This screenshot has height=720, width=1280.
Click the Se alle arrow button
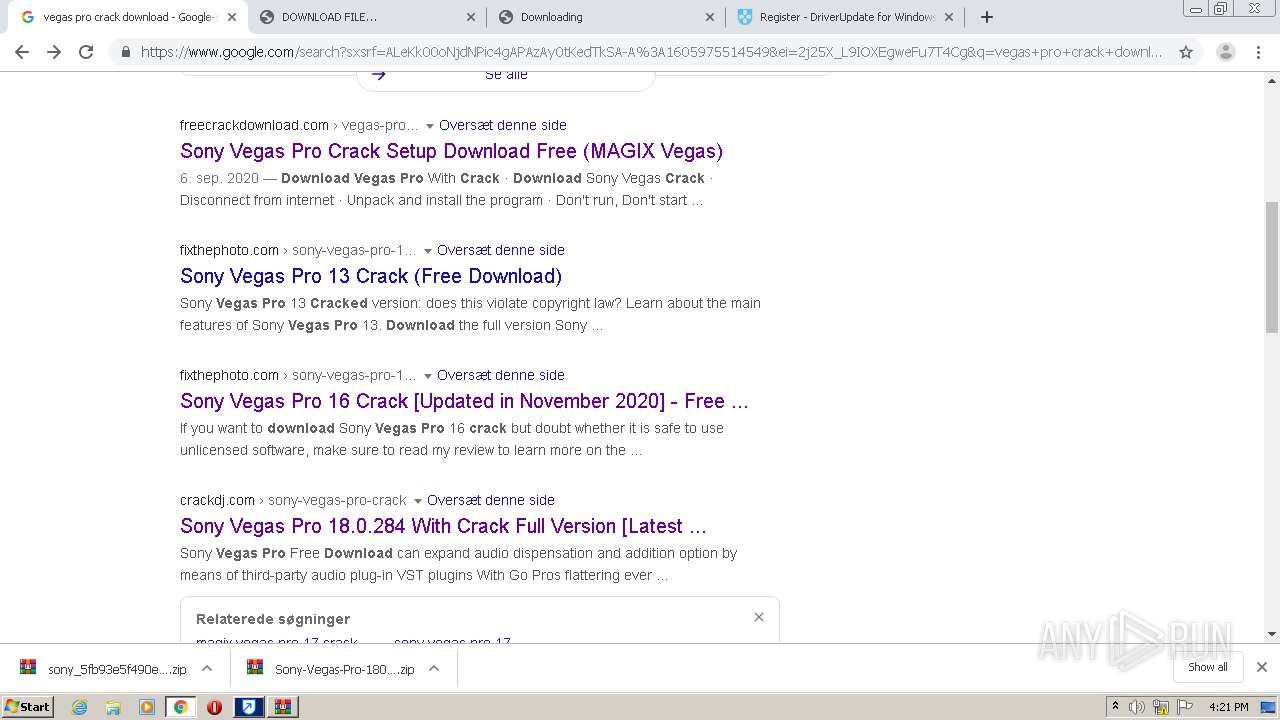(x=506, y=76)
